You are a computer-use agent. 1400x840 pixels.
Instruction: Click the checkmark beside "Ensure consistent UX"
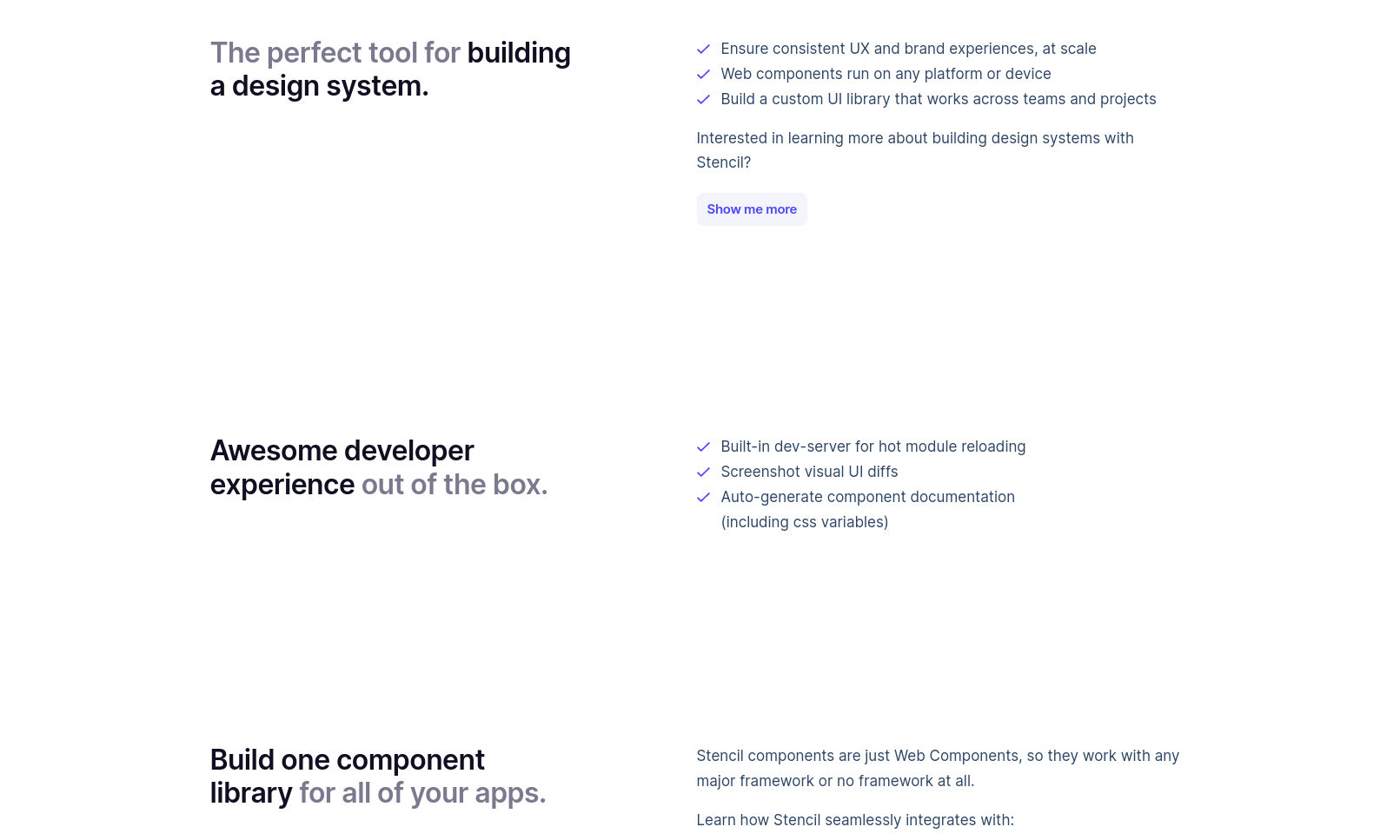coord(703,50)
